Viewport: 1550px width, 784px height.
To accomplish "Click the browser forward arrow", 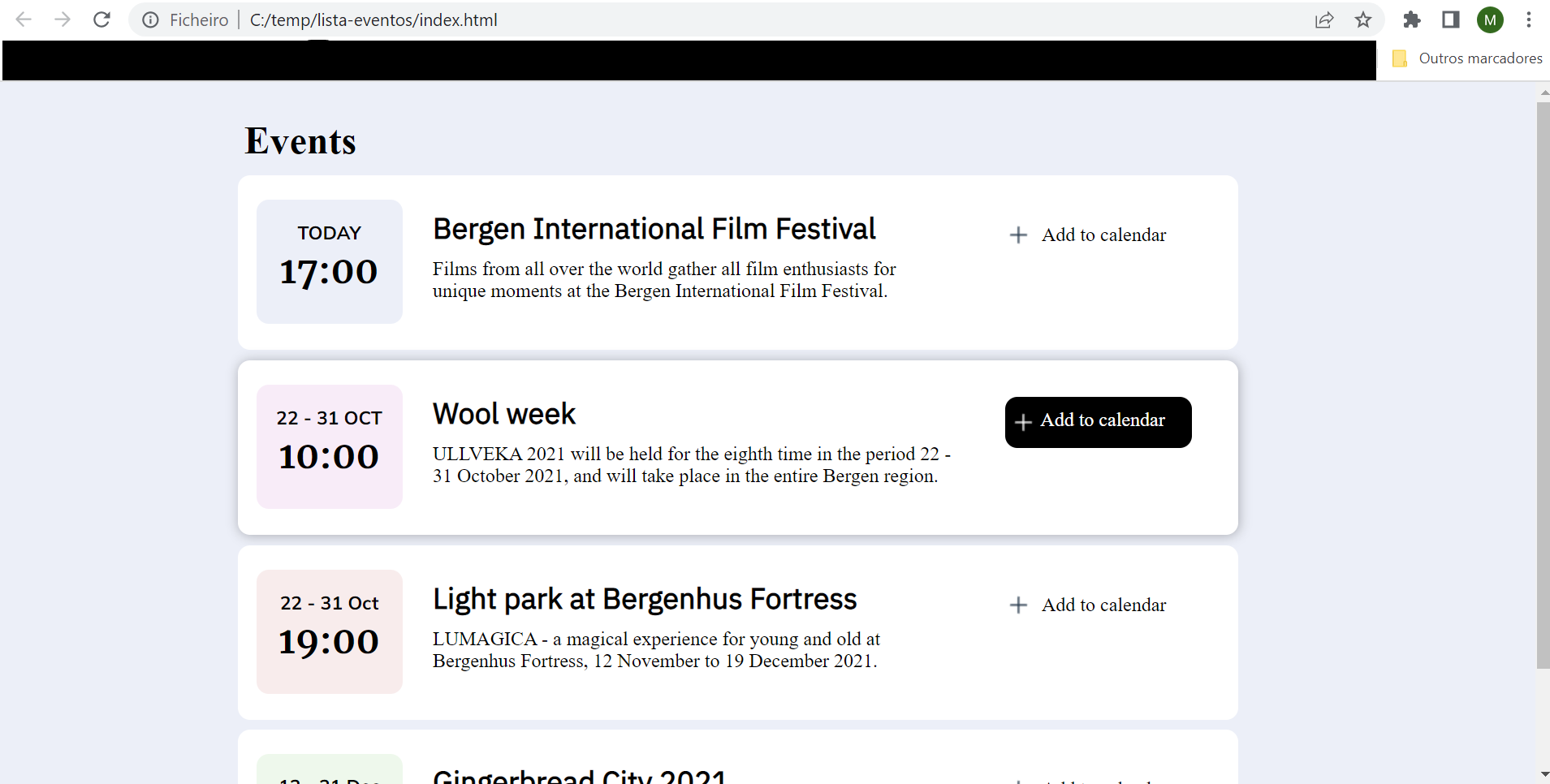I will (x=63, y=19).
